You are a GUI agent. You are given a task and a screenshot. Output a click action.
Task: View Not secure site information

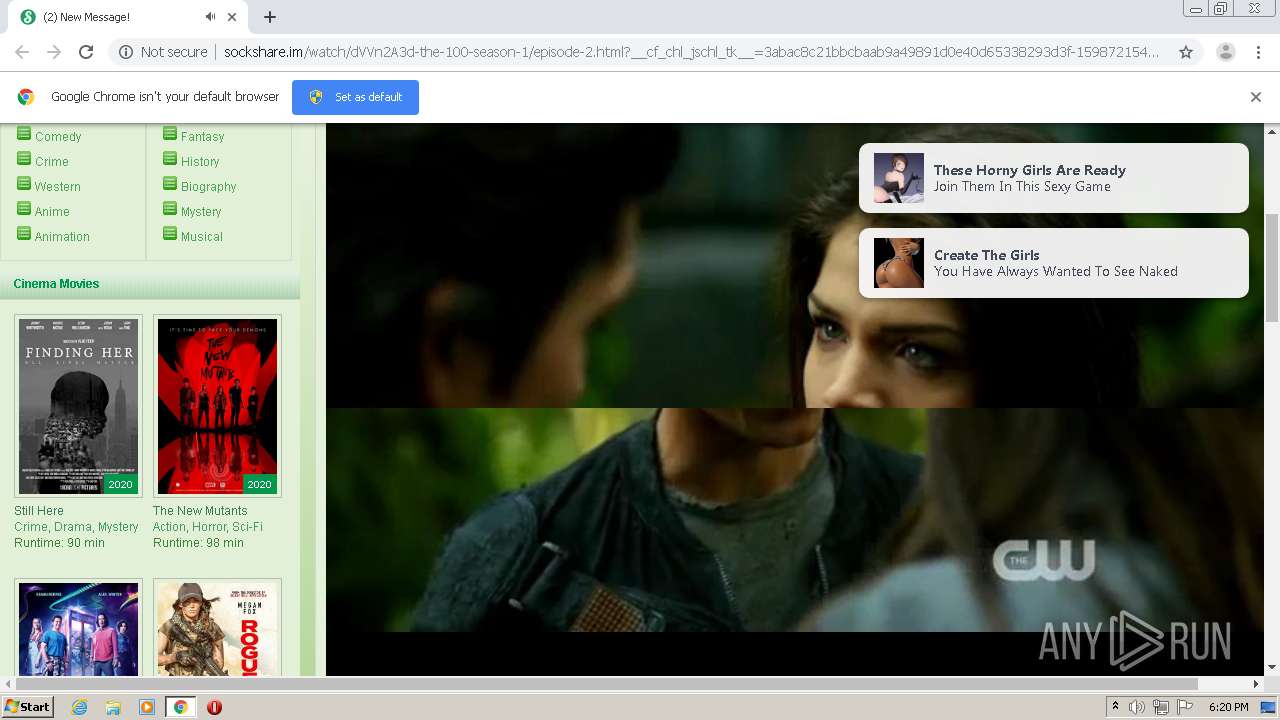point(163,52)
